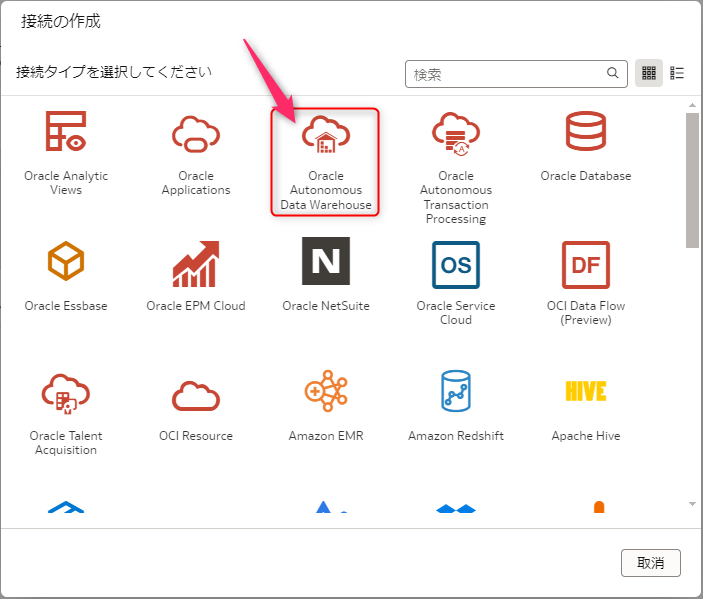Pick Oracle Autonomous Transaction Processing icon

456,134
